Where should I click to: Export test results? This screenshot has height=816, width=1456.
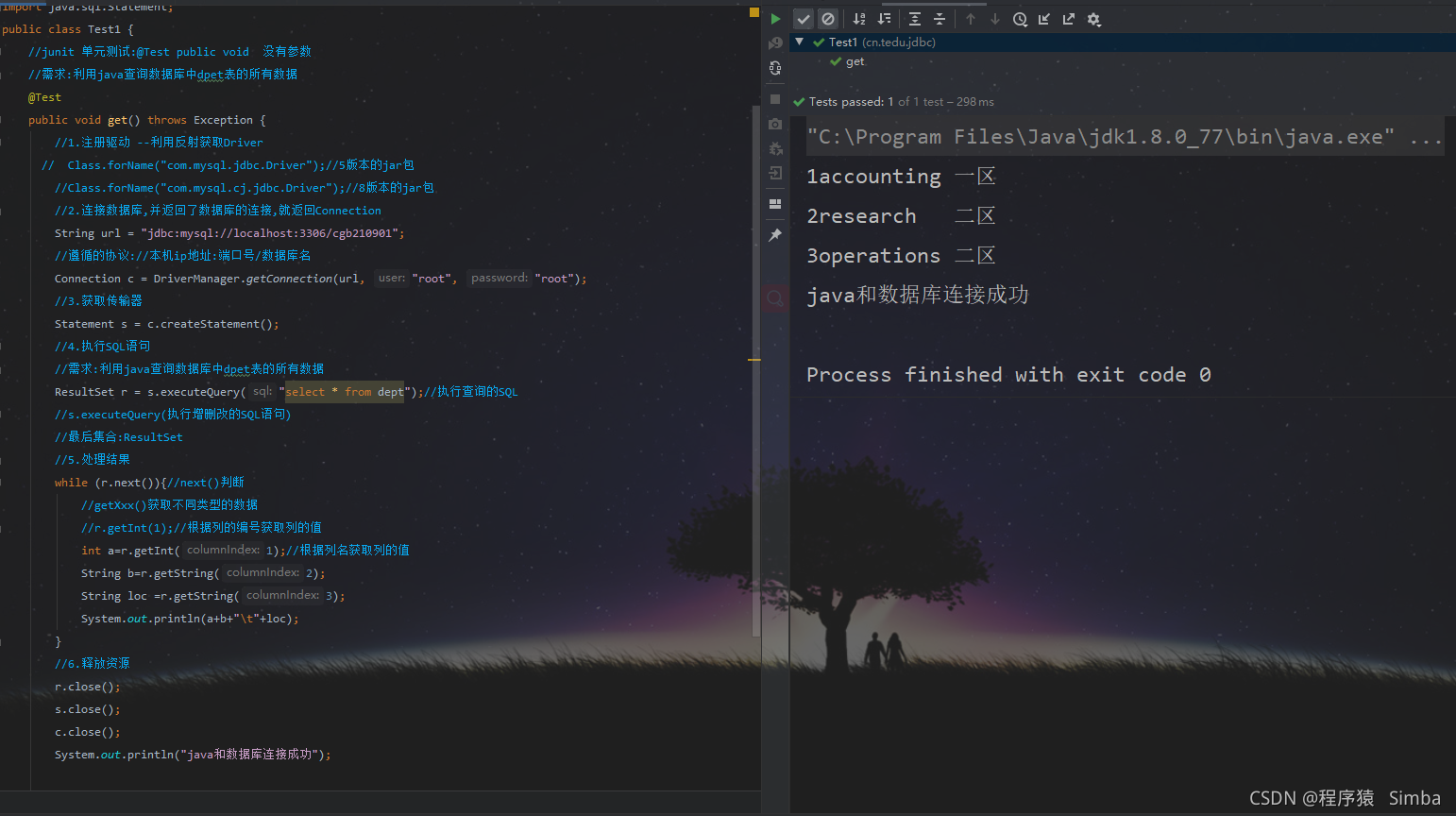click(1068, 18)
